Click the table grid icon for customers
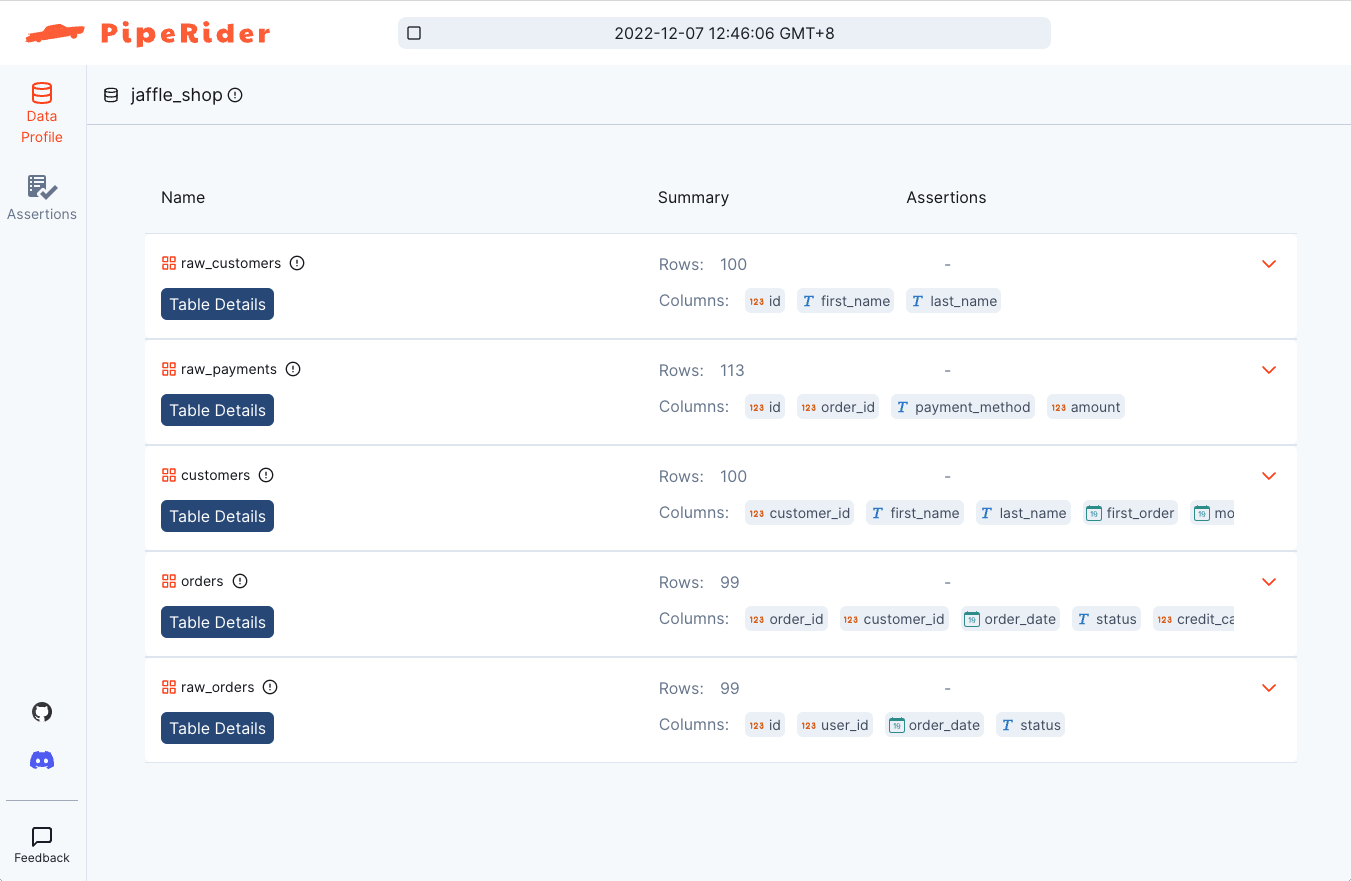The height and width of the screenshot is (881, 1351). tap(169, 475)
